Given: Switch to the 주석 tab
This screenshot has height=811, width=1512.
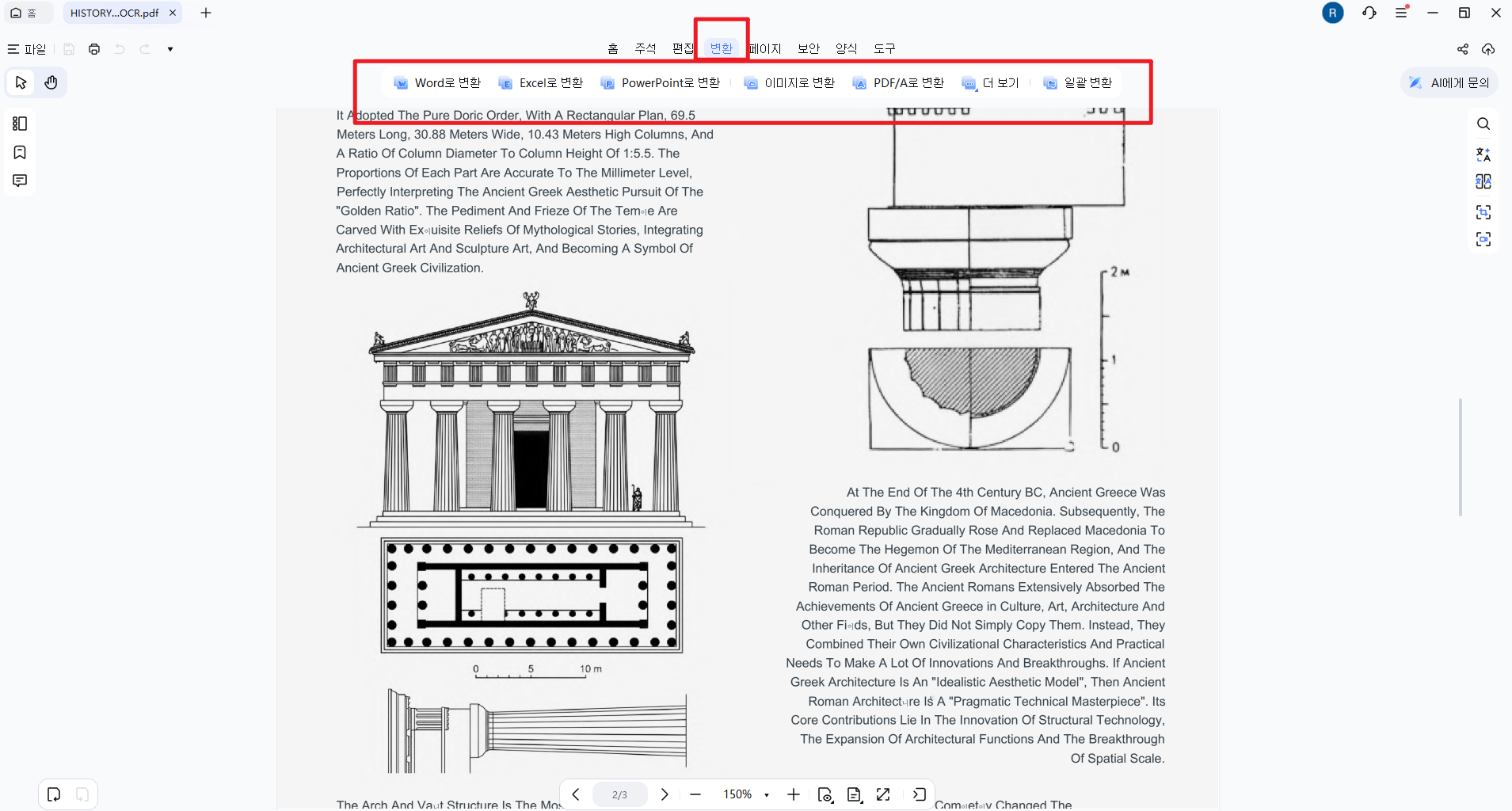Looking at the screenshot, I should pos(646,48).
